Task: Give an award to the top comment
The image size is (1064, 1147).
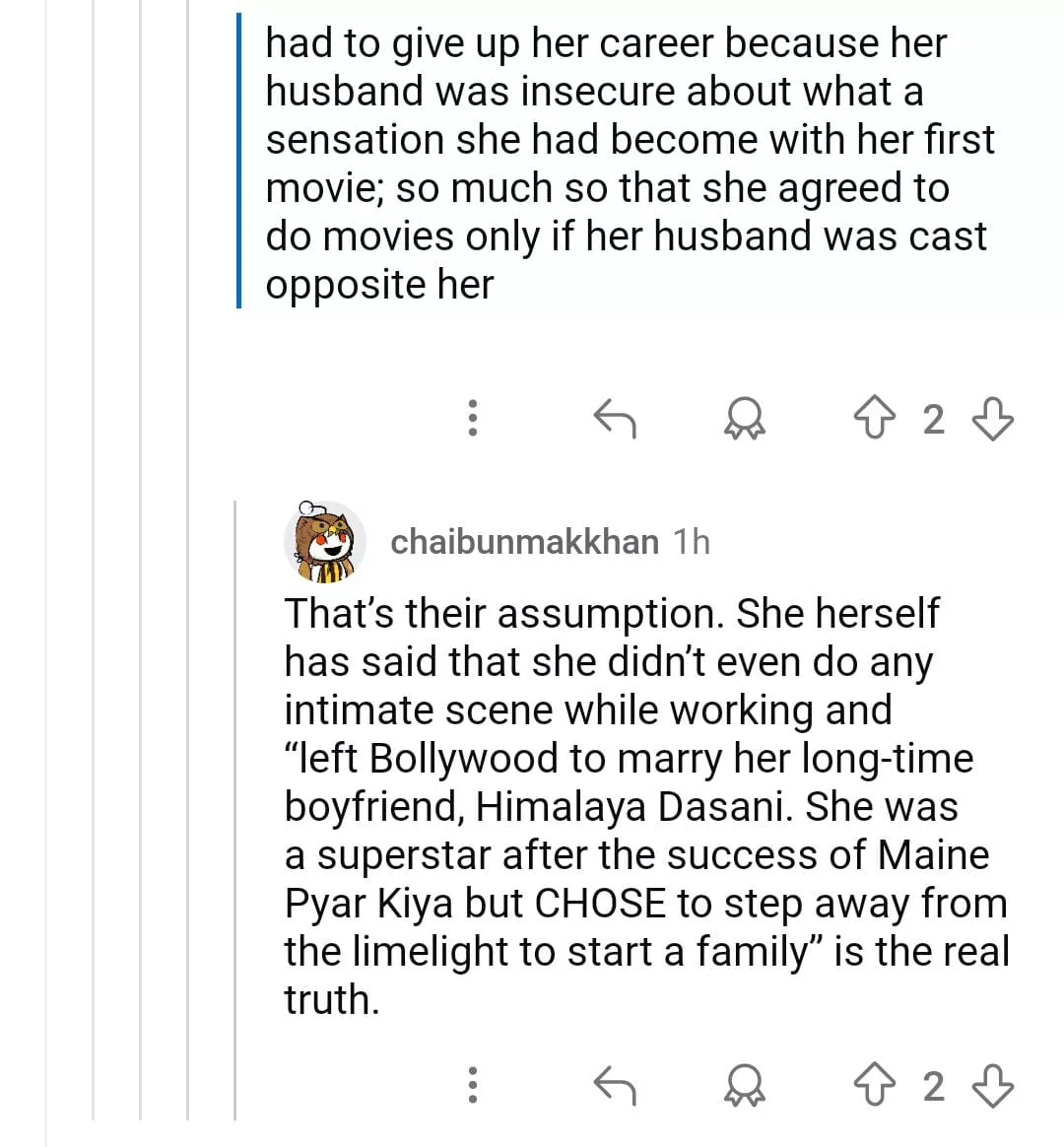Action: [x=745, y=419]
